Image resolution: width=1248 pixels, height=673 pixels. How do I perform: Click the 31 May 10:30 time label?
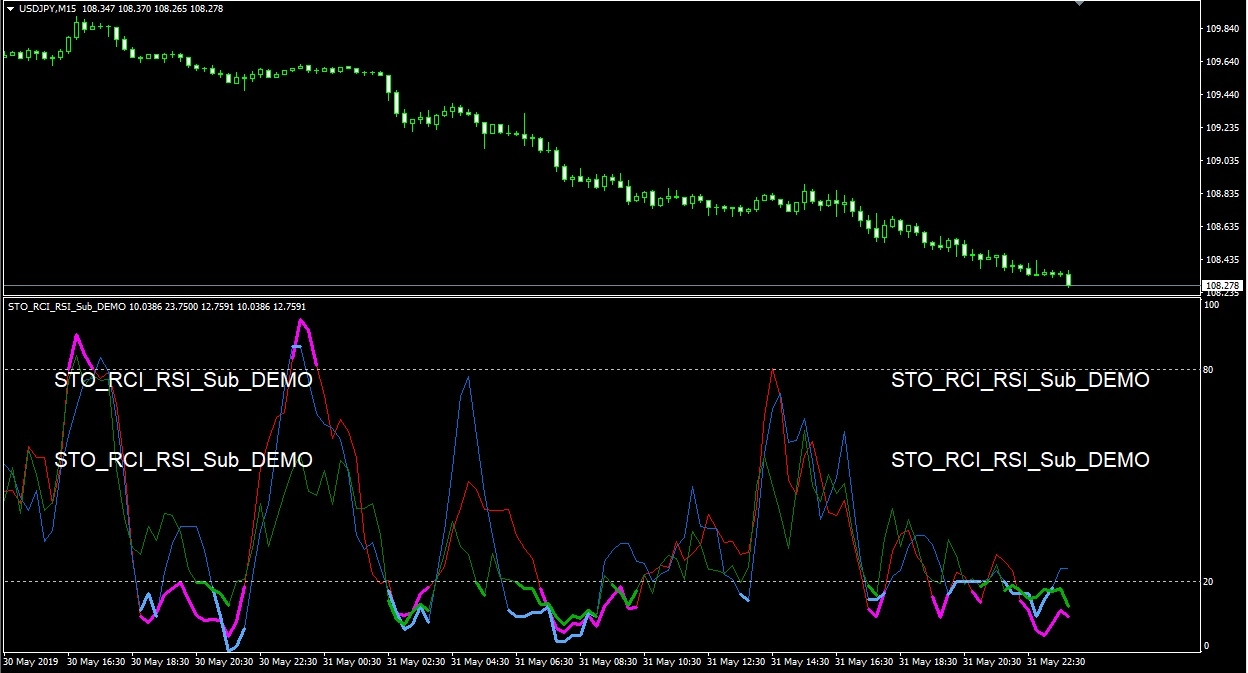click(674, 662)
